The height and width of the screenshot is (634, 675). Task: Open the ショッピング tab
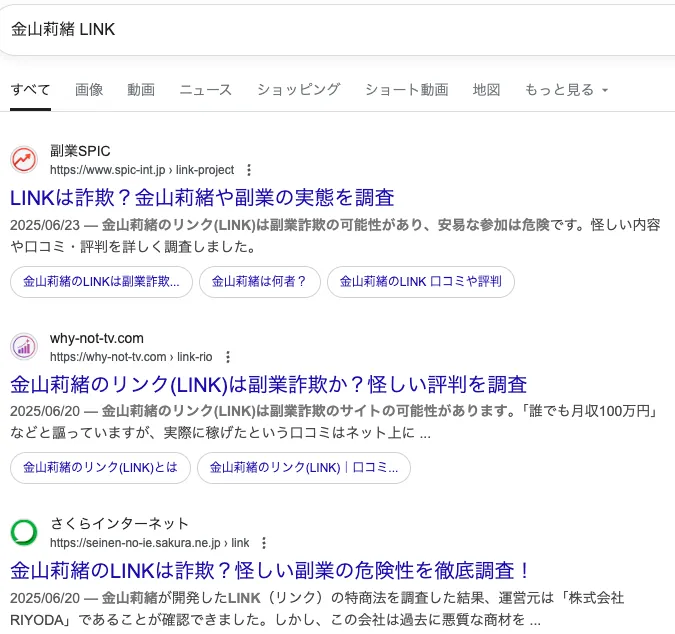click(x=299, y=90)
